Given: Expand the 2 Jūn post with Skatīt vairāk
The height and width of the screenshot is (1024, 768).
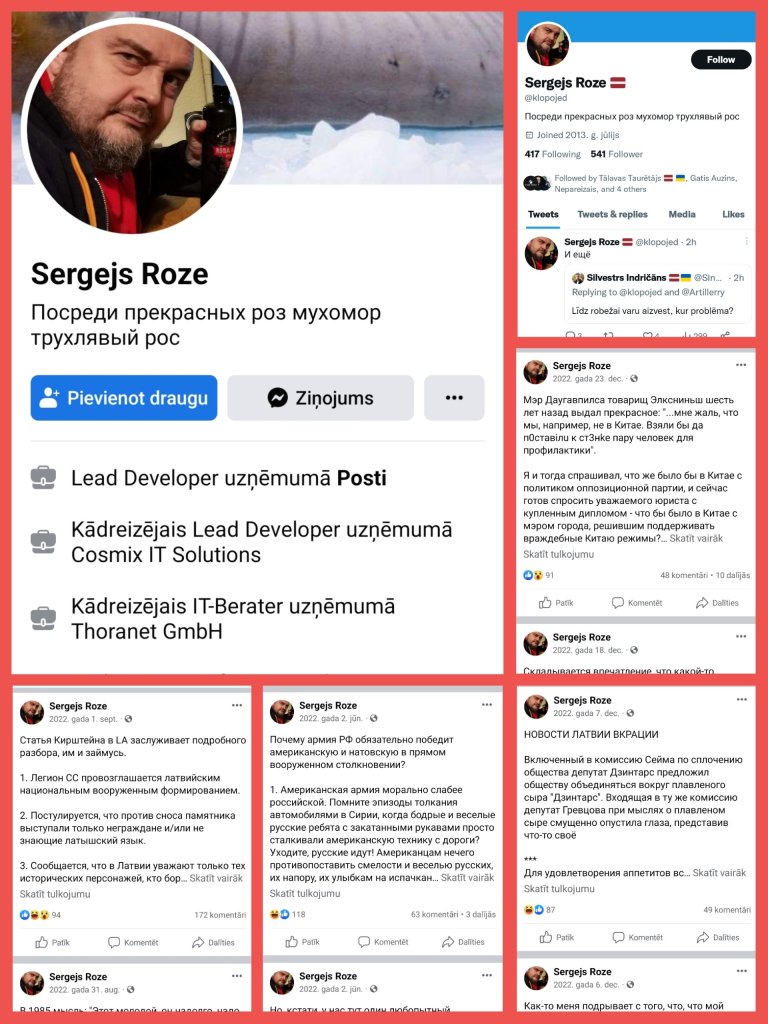Looking at the screenshot, I should (468, 878).
